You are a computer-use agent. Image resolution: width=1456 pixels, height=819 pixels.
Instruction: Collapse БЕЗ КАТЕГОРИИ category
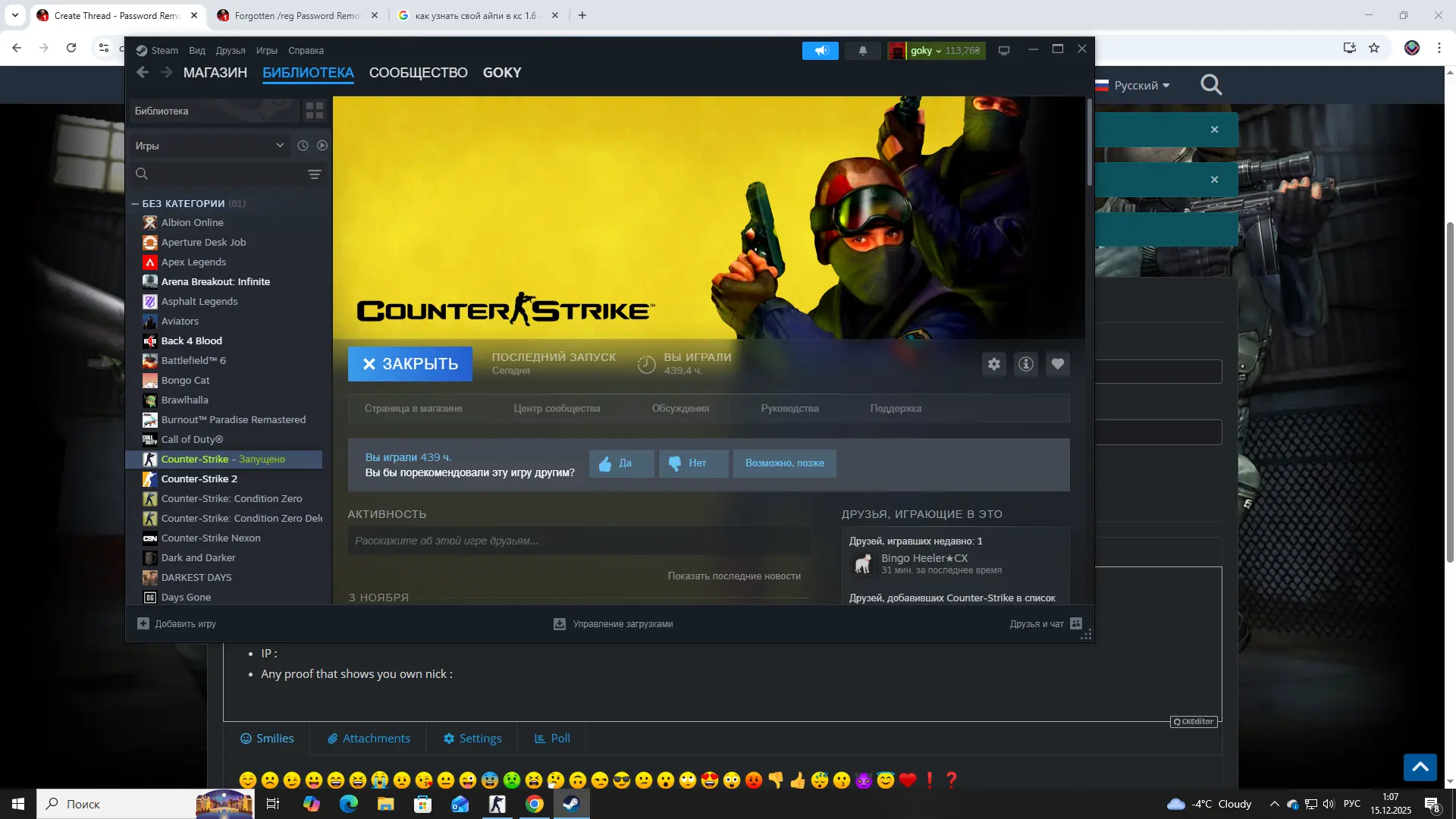pos(135,203)
